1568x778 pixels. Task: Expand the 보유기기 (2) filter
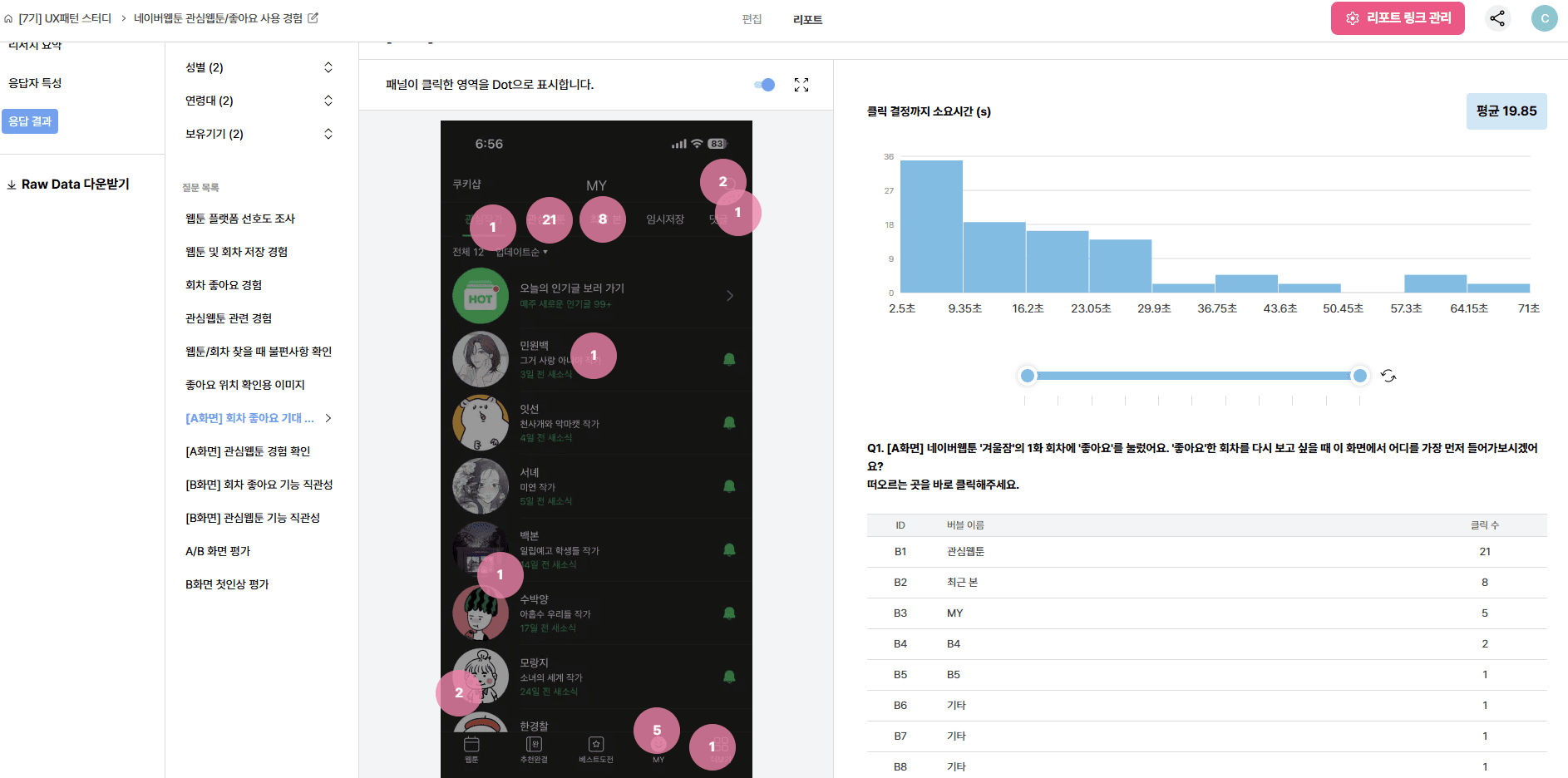[x=328, y=134]
